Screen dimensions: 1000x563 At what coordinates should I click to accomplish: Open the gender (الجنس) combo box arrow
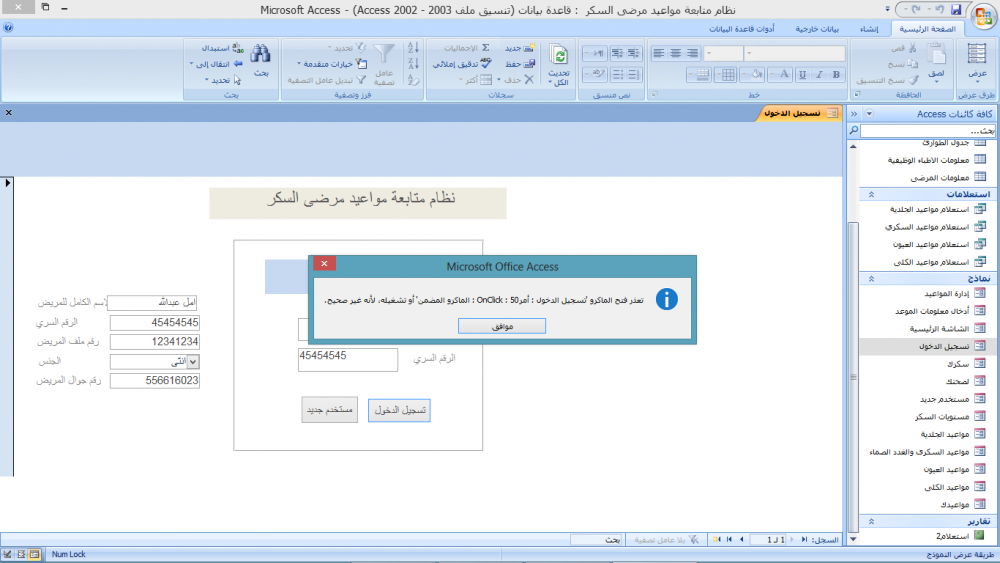click(193, 362)
